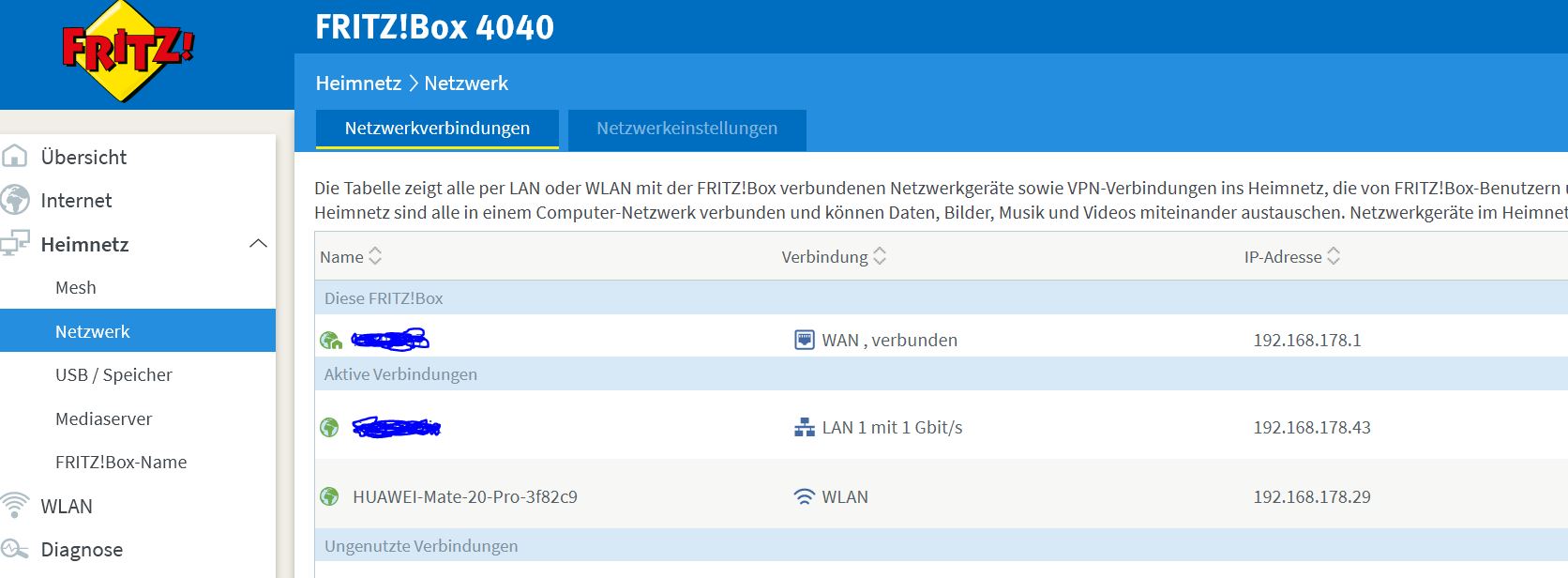The image size is (1568, 578).
Task: Click IP address 192.168.178.1
Action: (1307, 340)
